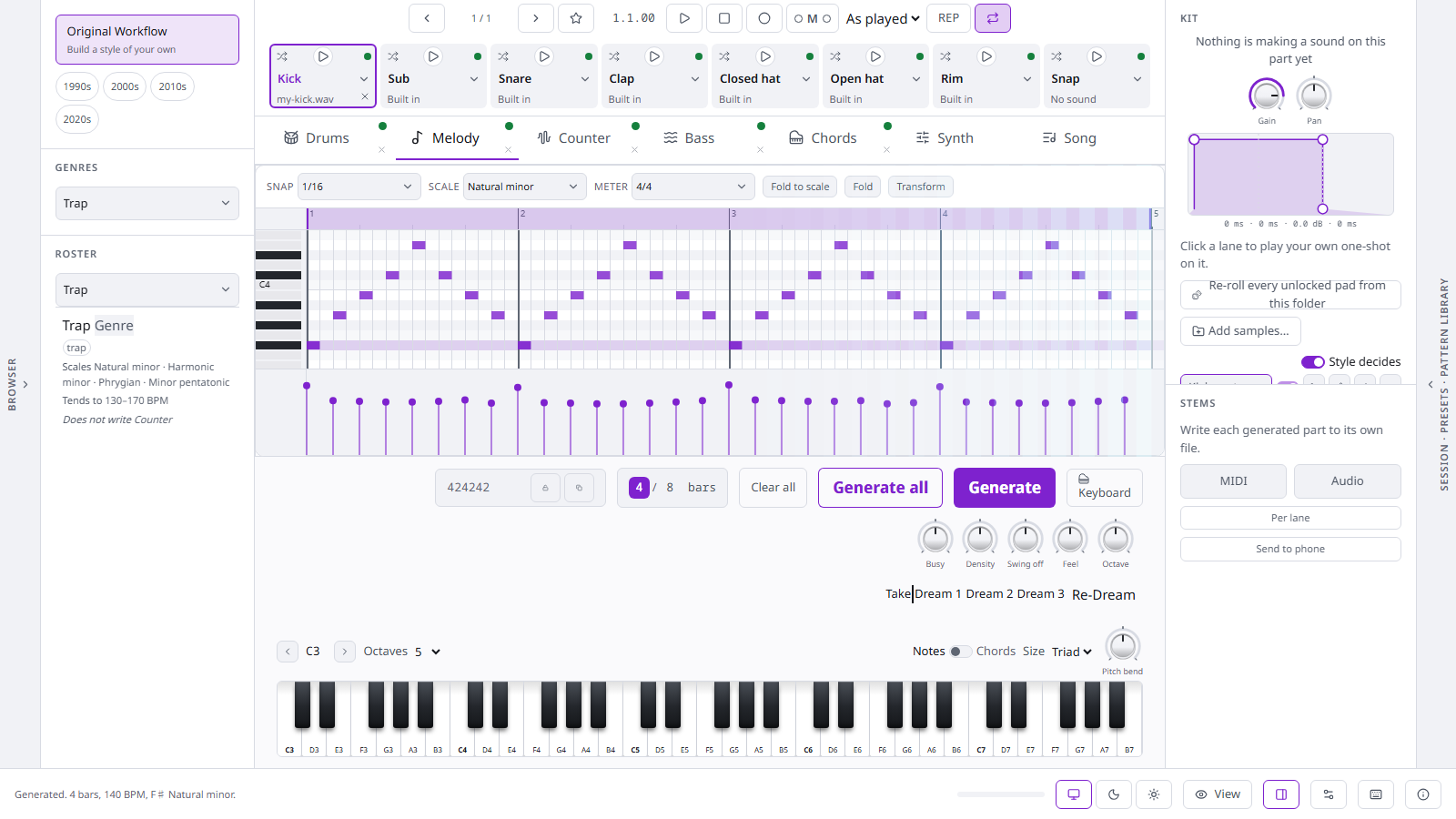The width and height of the screenshot is (1456, 819).
Task: Preview the Clap pad sound
Action: pyautogui.click(x=654, y=56)
